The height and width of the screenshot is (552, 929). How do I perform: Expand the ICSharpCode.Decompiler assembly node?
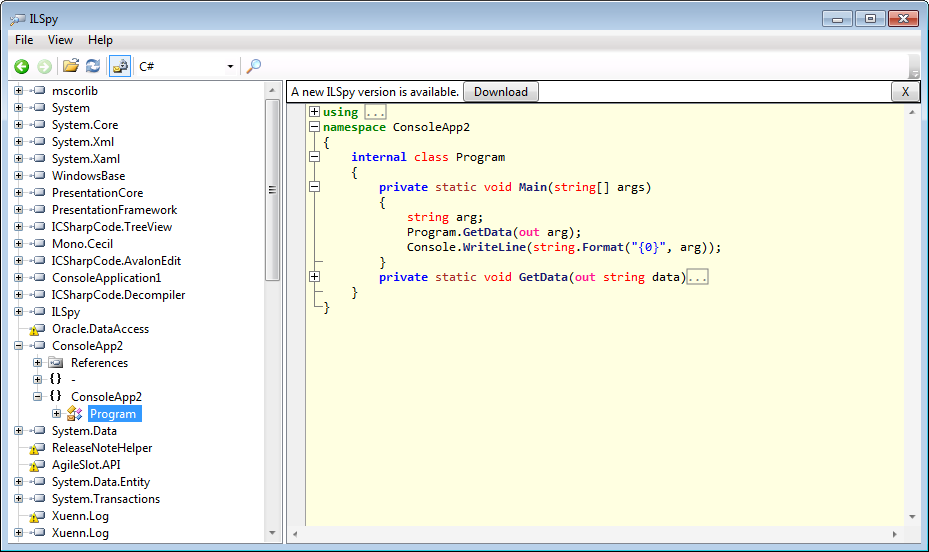[18, 294]
